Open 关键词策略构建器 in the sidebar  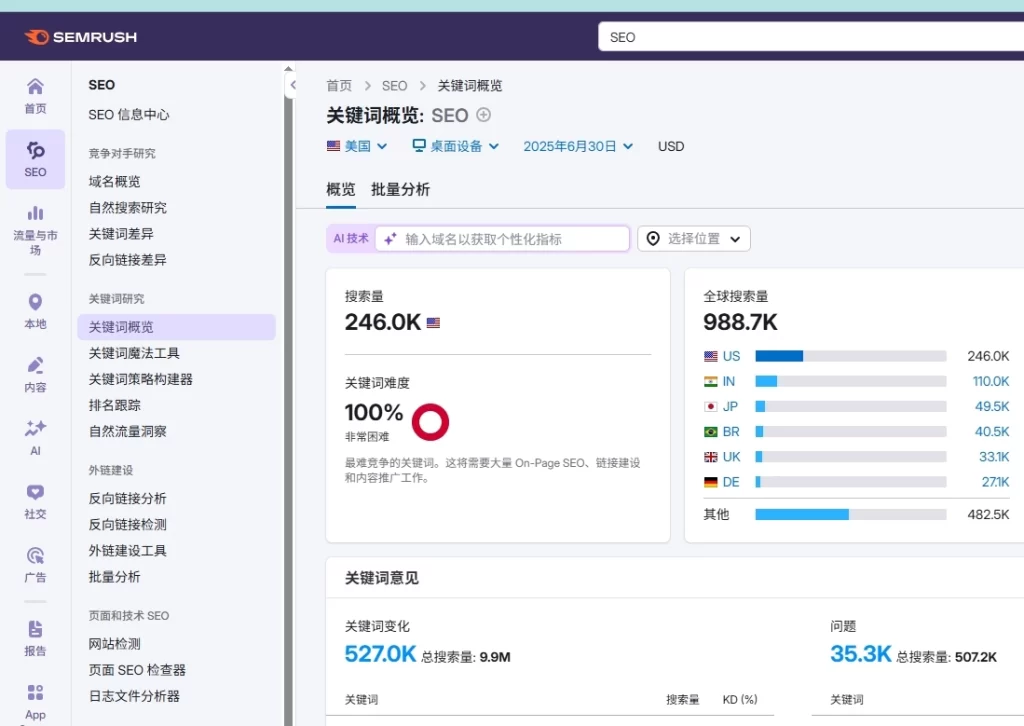coord(140,379)
